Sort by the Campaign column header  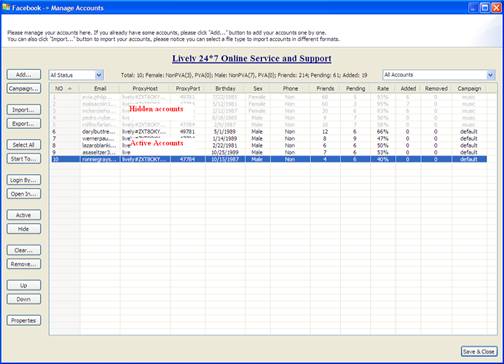[x=469, y=88]
